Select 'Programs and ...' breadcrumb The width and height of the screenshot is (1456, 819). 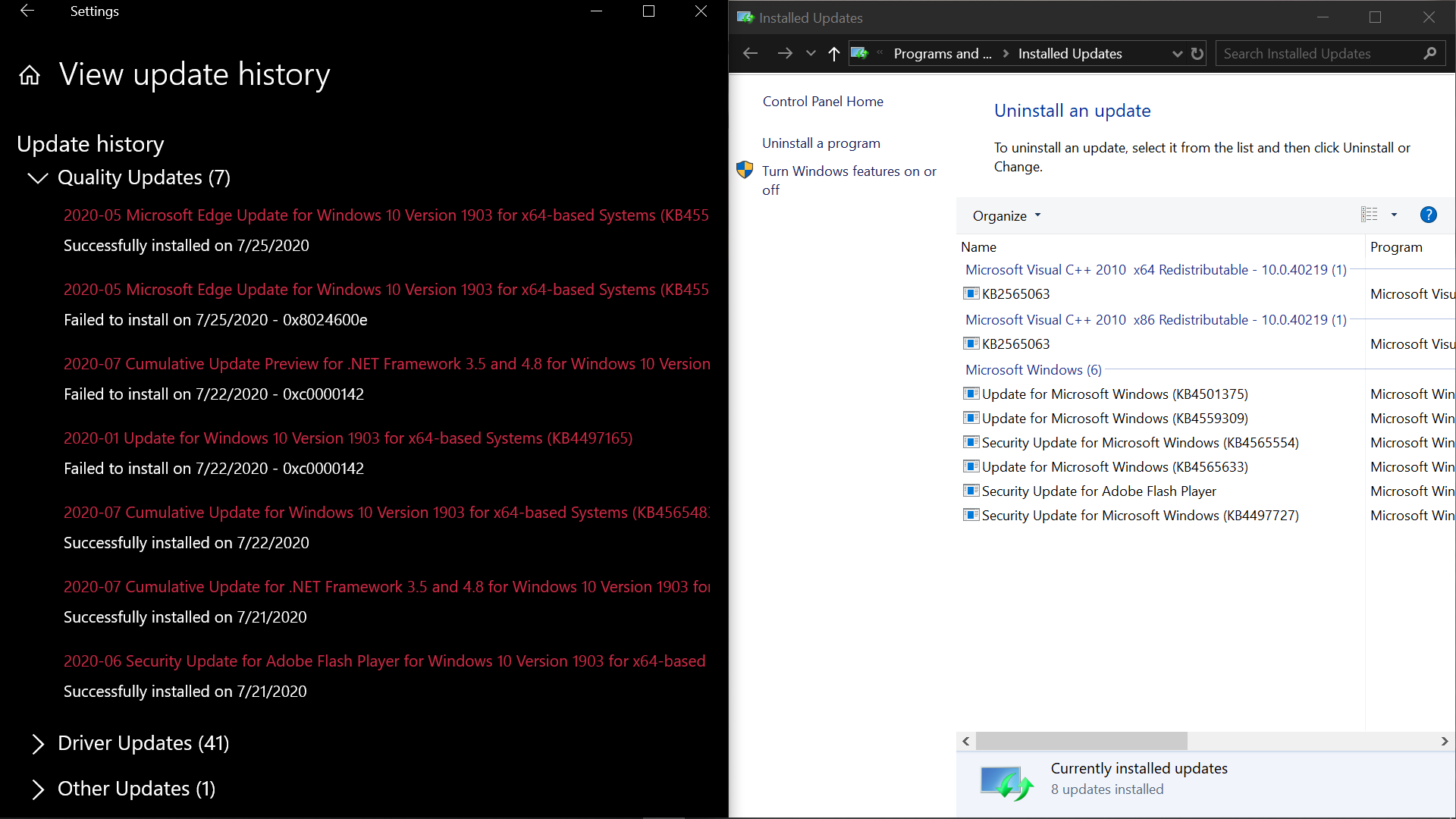(x=943, y=54)
